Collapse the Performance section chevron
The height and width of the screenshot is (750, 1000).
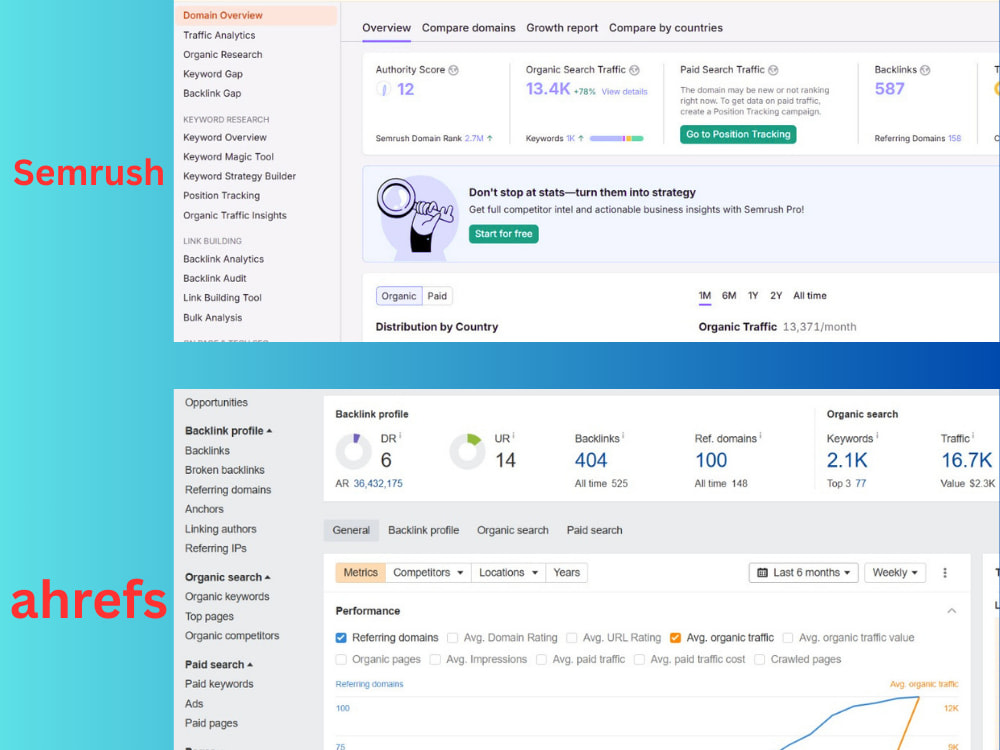(952, 611)
